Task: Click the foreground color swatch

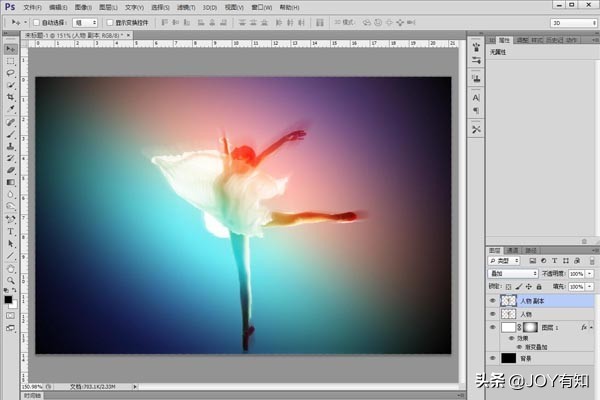Action: (7, 298)
